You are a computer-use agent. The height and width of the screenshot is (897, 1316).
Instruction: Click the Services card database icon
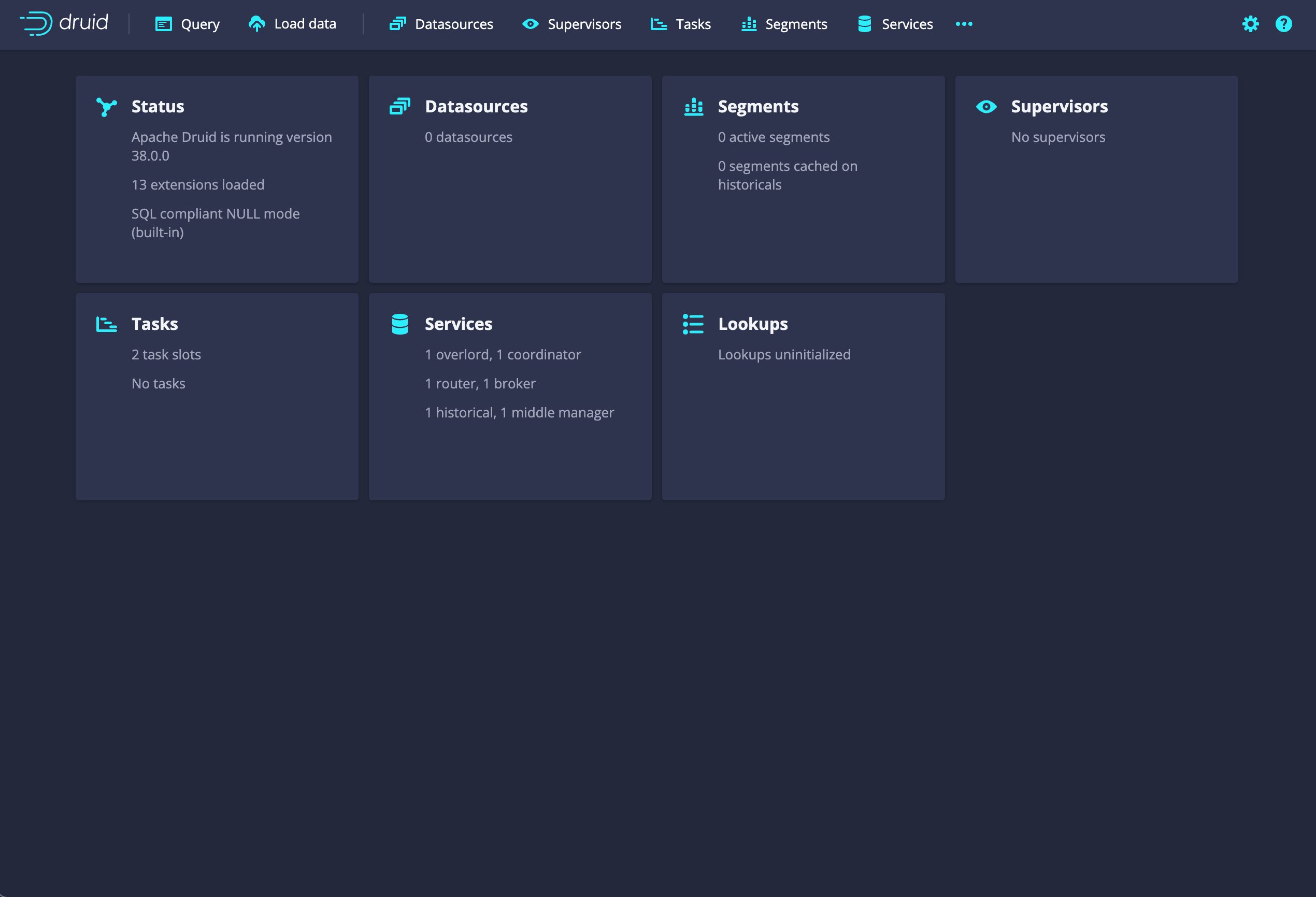400,324
